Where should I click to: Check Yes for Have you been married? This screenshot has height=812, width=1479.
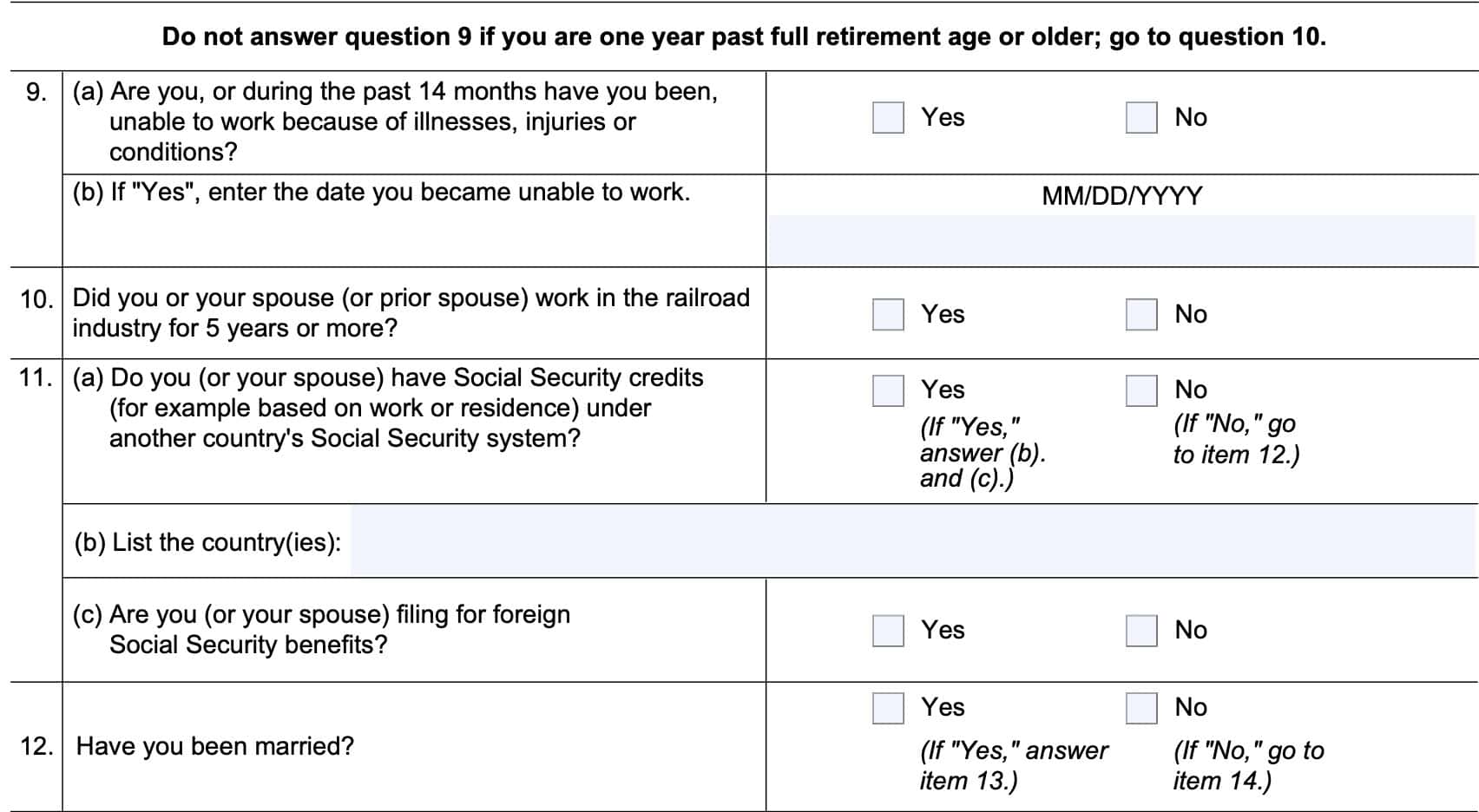pyautogui.click(x=888, y=708)
